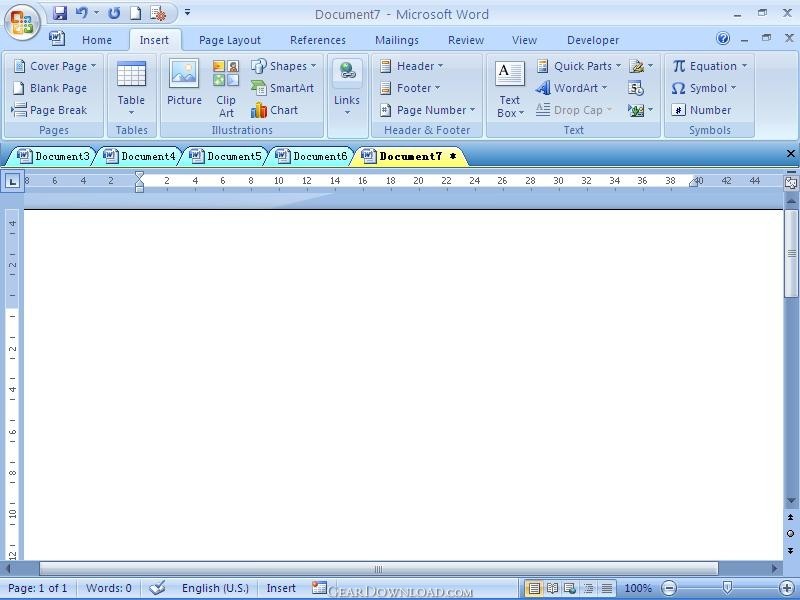Open the Office Button menu

[22, 22]
